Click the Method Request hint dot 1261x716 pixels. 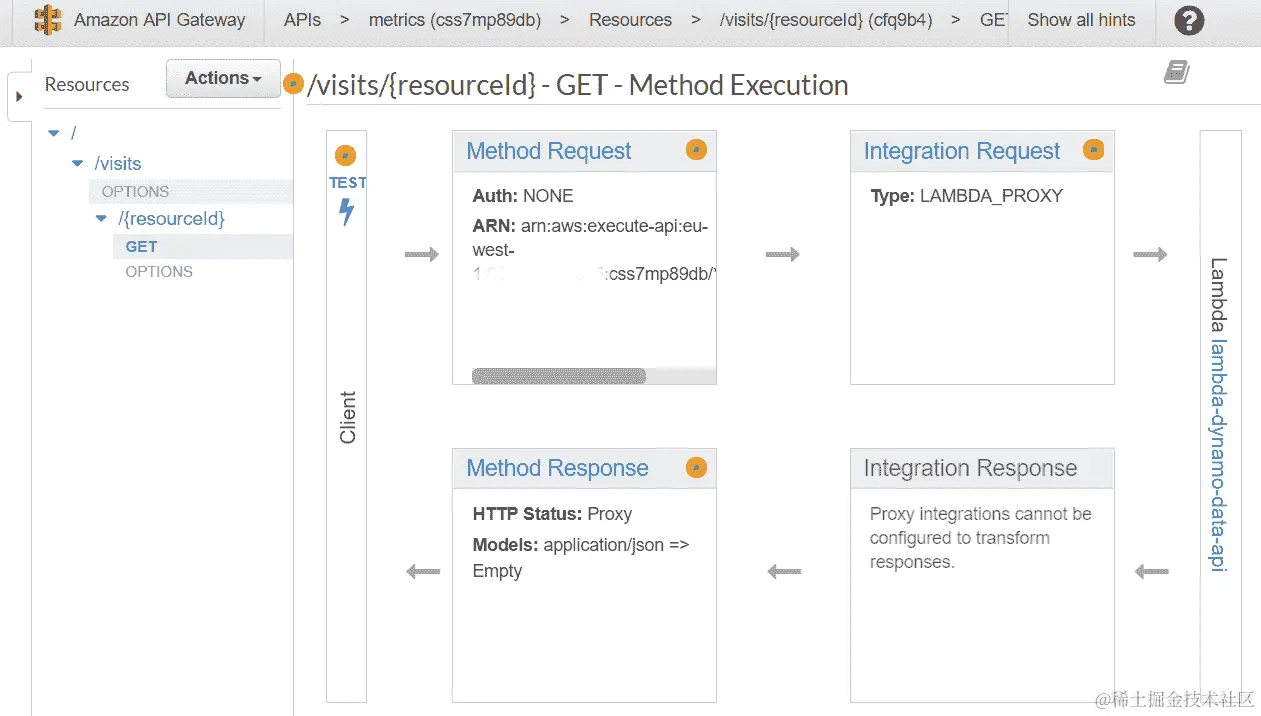coord(696,150)
